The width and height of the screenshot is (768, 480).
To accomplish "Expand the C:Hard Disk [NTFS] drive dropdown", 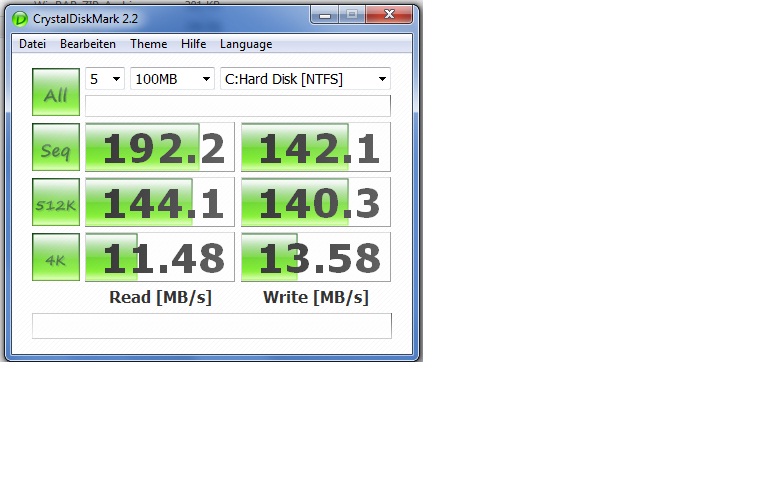I will point(305,79).
